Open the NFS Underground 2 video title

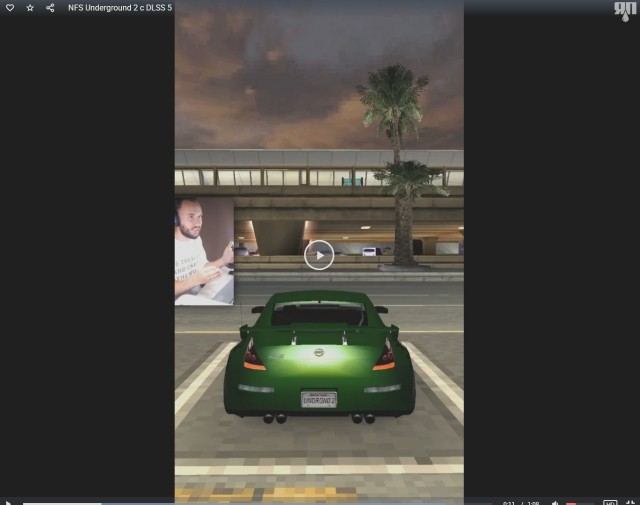tap(120, 8)
